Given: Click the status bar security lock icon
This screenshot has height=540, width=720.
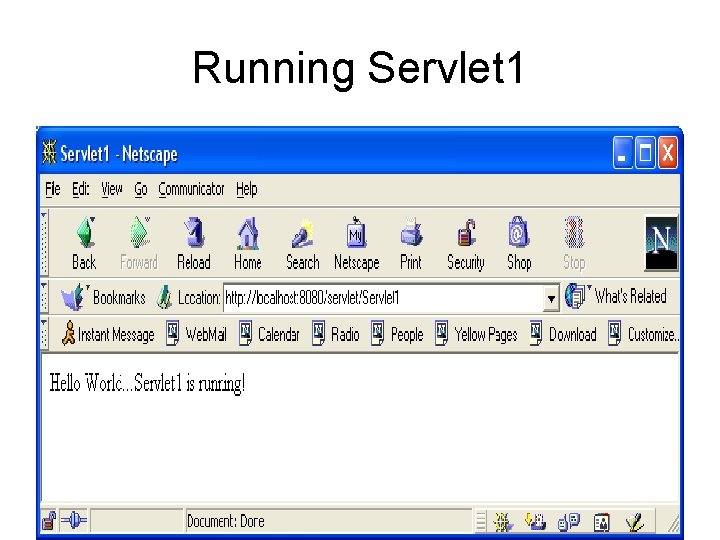Looking at the screenshot, I should click(x=49, y=521).
